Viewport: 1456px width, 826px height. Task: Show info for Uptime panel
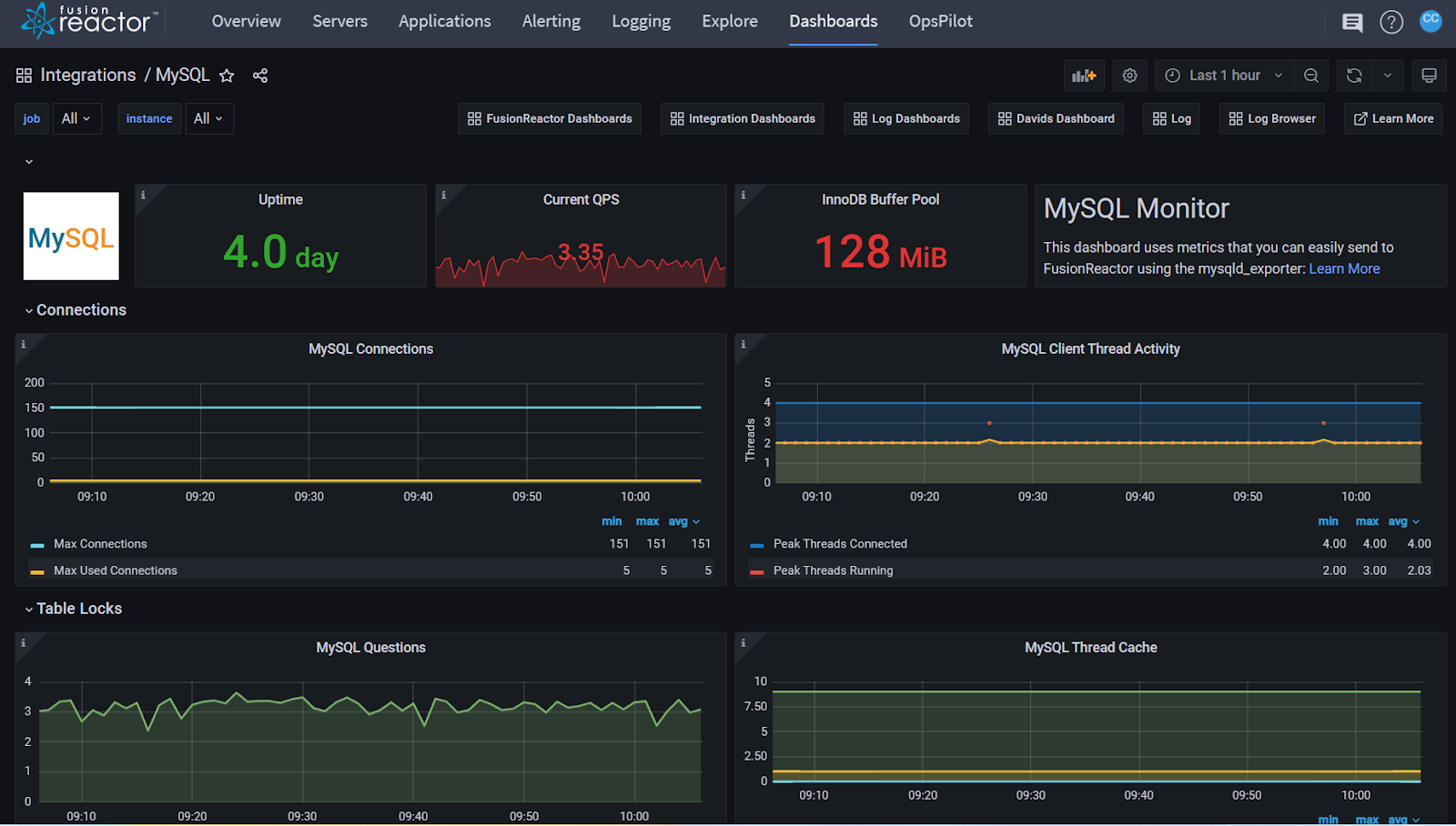tap(143, 195)
